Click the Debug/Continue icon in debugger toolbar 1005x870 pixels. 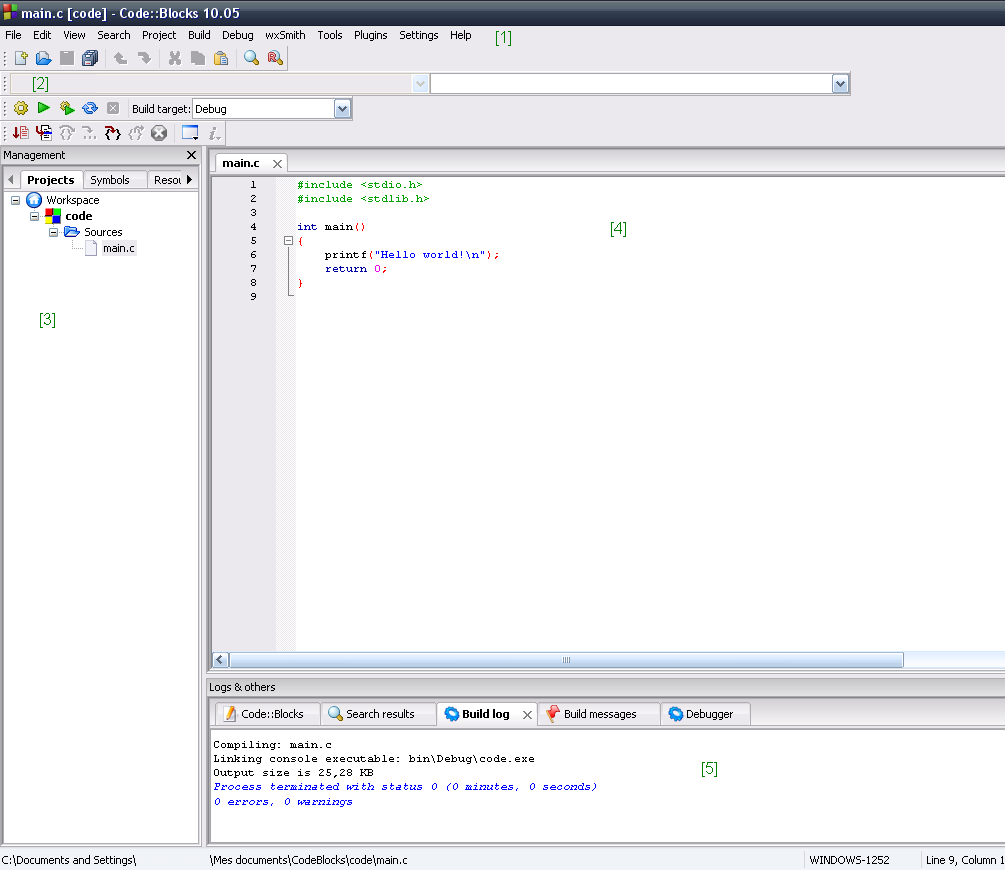tap(21, 133)
